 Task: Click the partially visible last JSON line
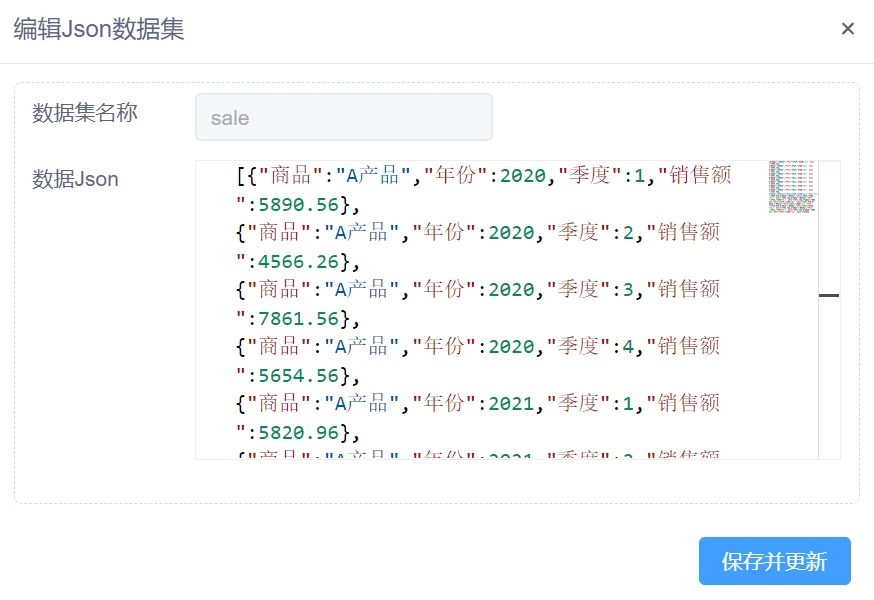click(x=478, y=454)
